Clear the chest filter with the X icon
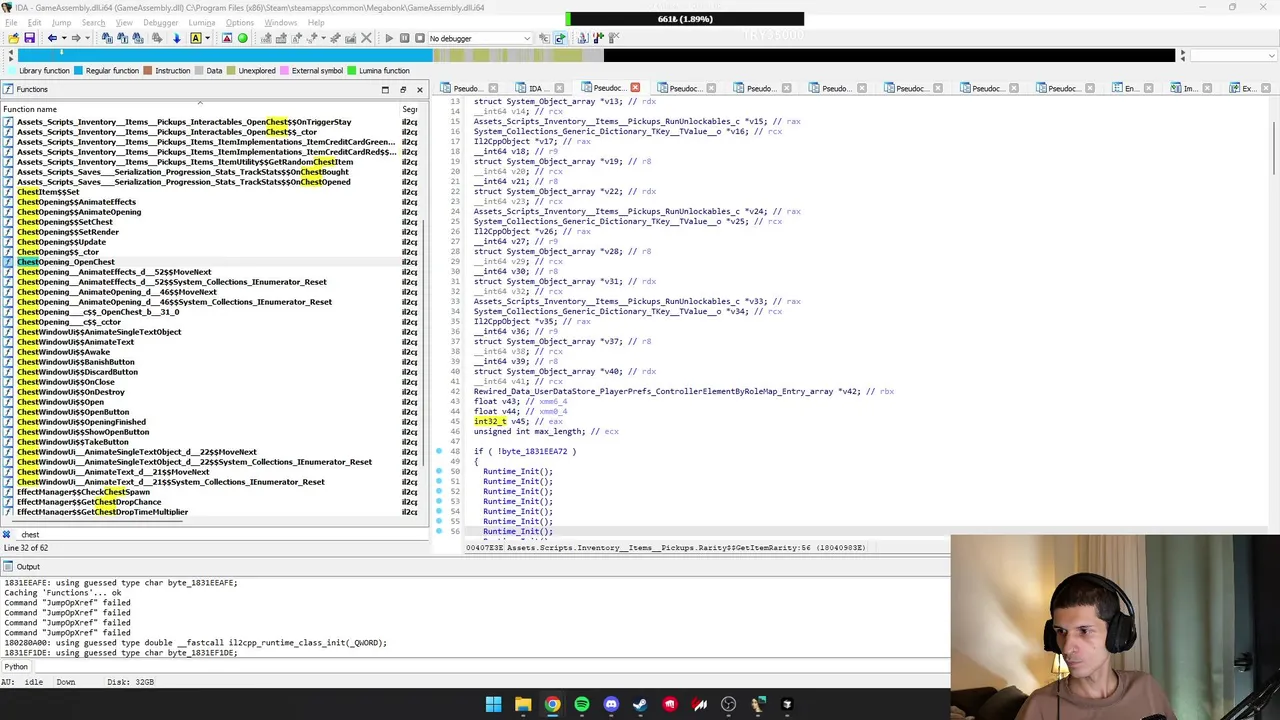 (x=6, y=534)
